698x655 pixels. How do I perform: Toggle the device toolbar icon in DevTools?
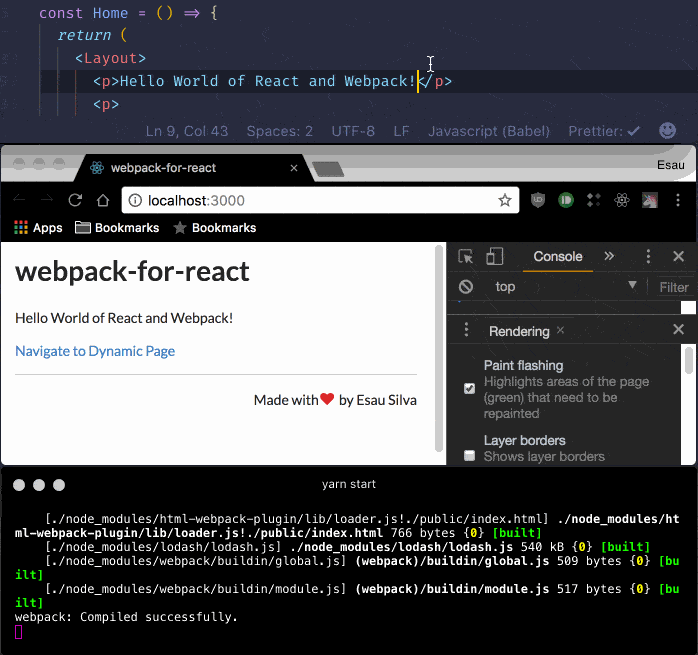495,257
